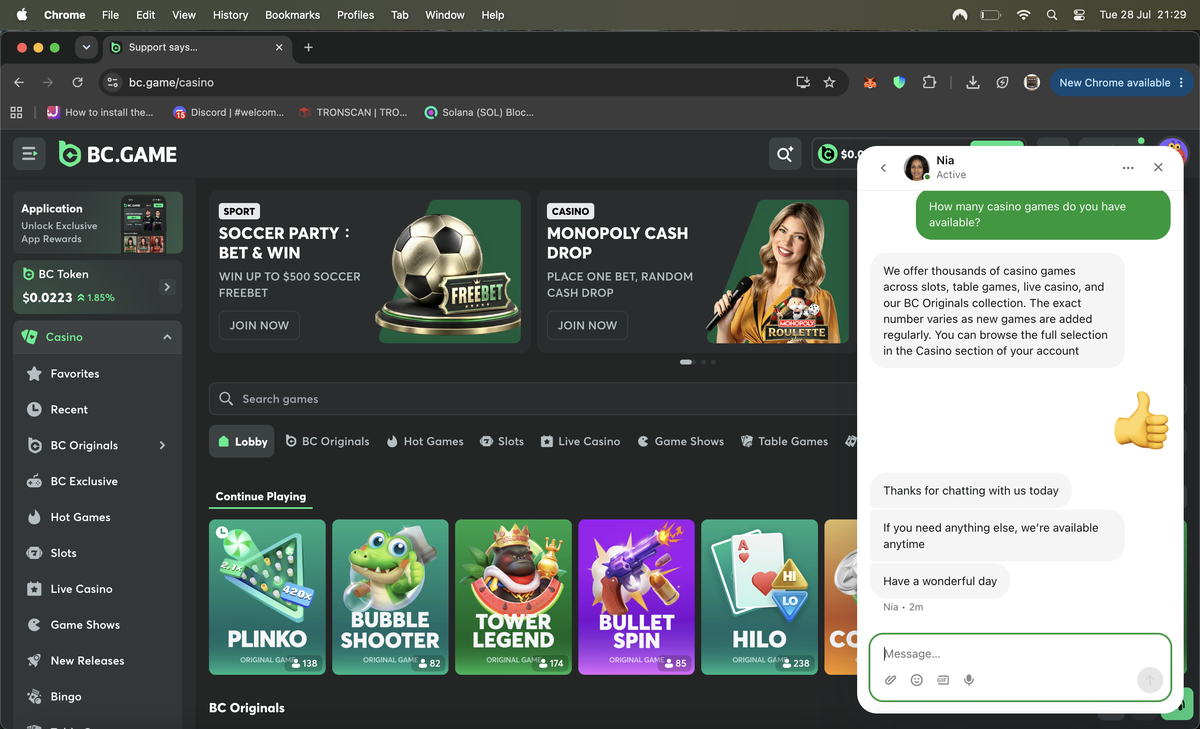Image resolution: width=1200 pixels, height=729 pixels.
Task: Click the GIF icon in chat composer
Action: [942, 680]
